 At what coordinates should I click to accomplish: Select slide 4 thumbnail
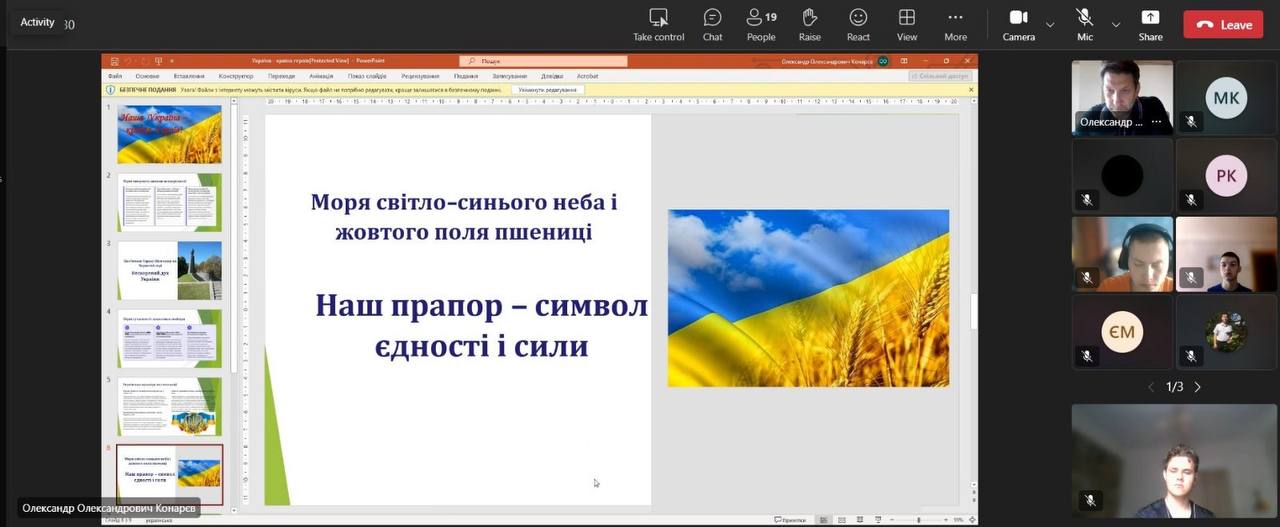coord(169,338)
